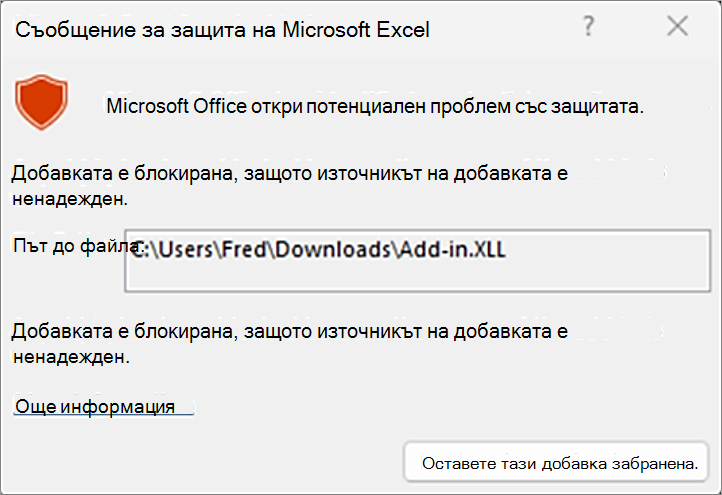Click "Оставете тази добавка забранена" button

[x=555, y=462]
